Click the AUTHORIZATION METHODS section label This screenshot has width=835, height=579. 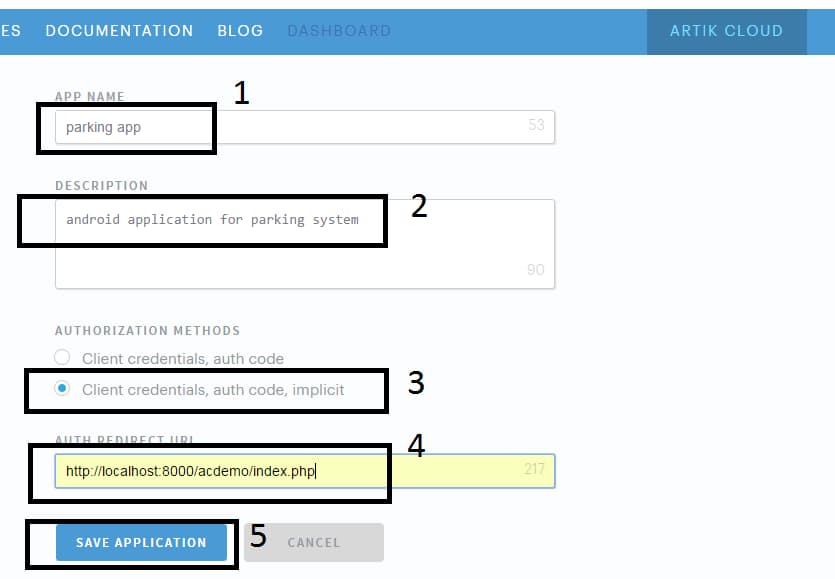pyautogui.click(x=147, y=330)
